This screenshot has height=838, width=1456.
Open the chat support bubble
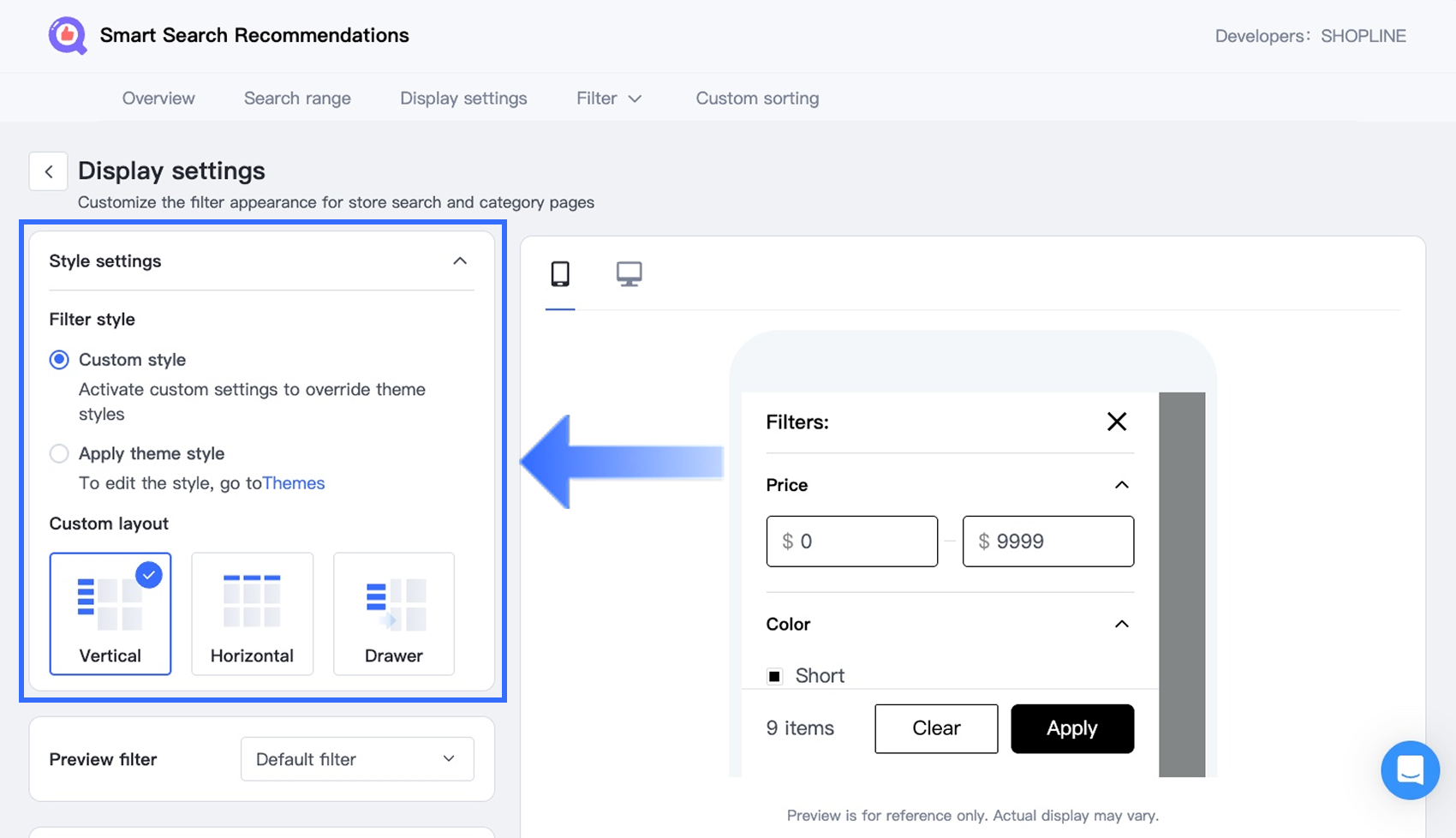[1409, 769]
